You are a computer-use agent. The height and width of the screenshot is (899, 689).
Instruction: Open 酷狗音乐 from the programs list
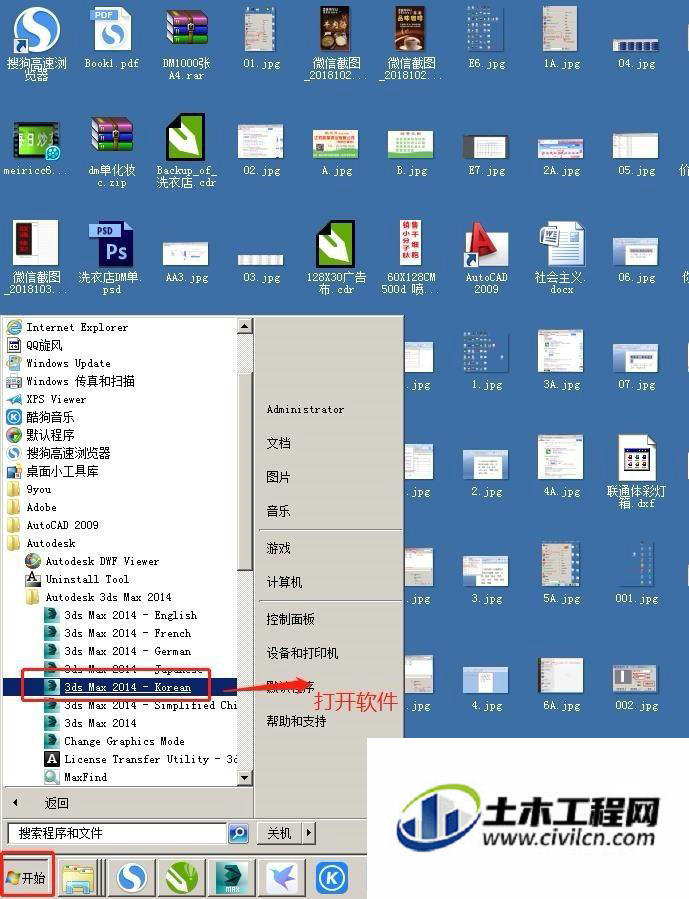(50, 417)
